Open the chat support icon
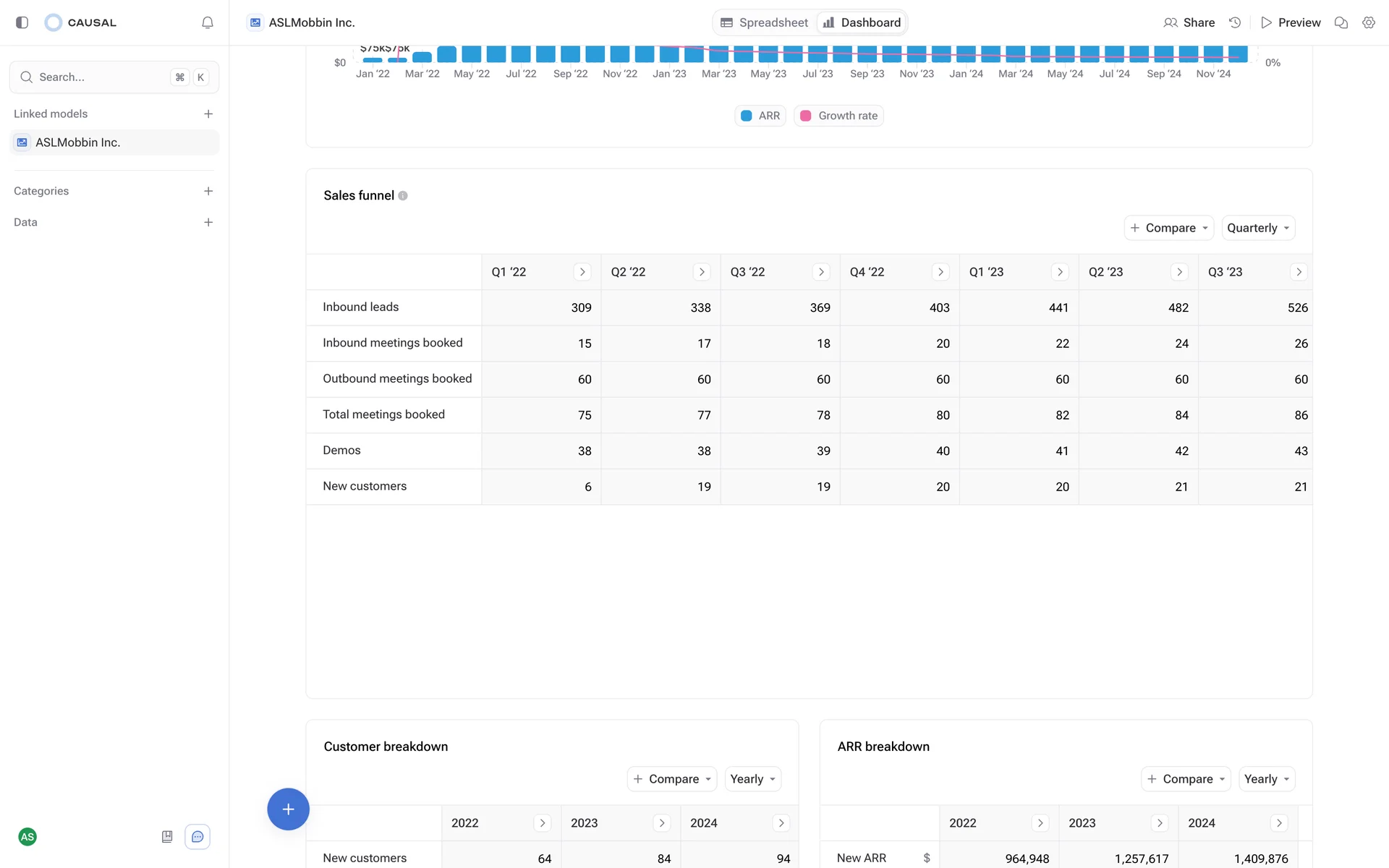Screen dimensions: 1389x868 [x=197, y=837]
